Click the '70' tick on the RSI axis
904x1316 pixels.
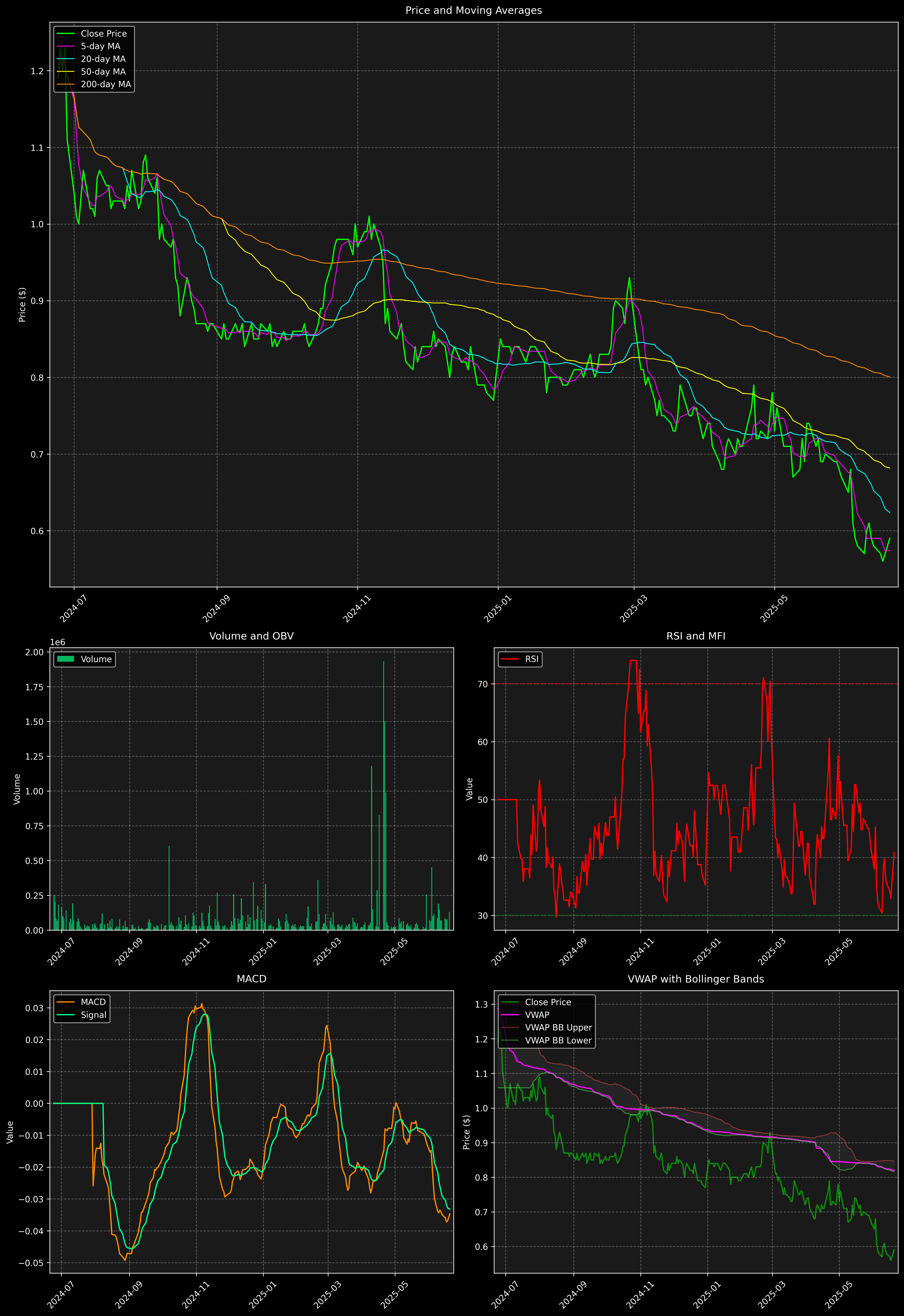[483, 684]
